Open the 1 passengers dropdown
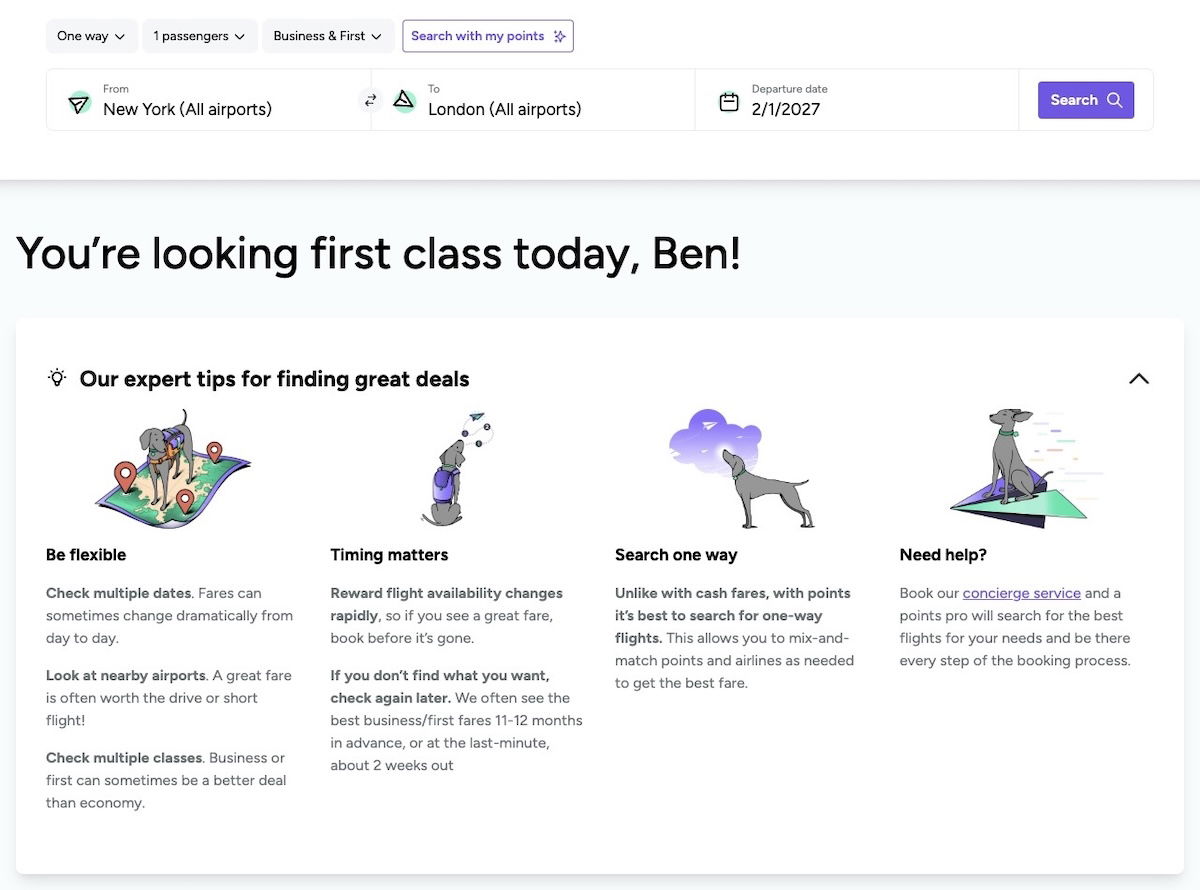Viewport: 1200px width, 890px height. (199, 36)
